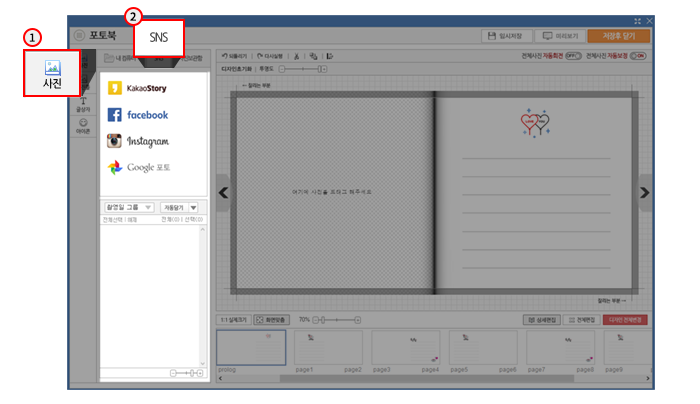Select the 사진 (photo) sidebar tool
This screenshot has width=700, height=404.
click(52, 73)
